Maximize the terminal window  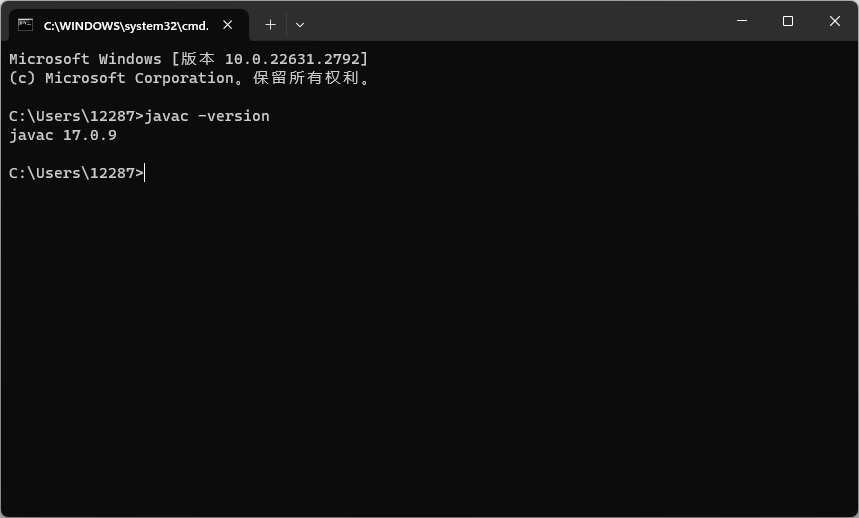[x=788, y=21]
